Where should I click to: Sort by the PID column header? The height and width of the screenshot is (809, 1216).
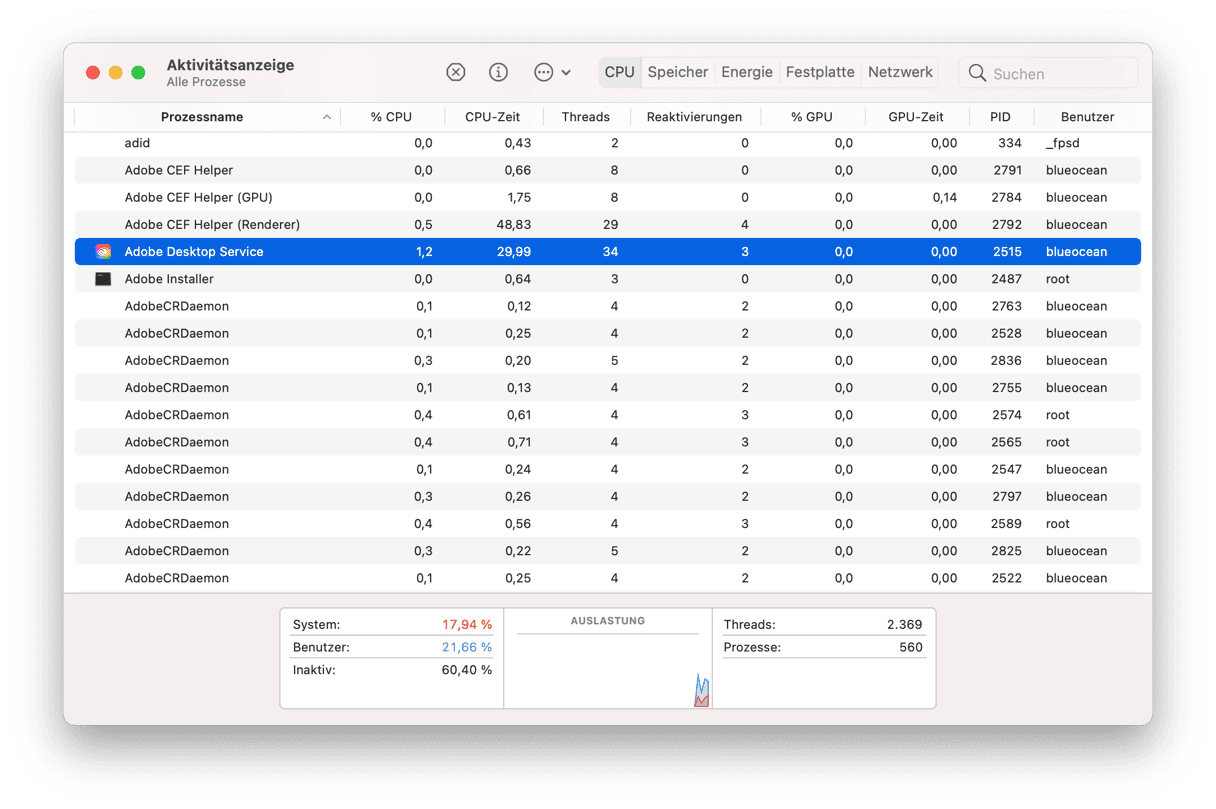pos(1001,117)
